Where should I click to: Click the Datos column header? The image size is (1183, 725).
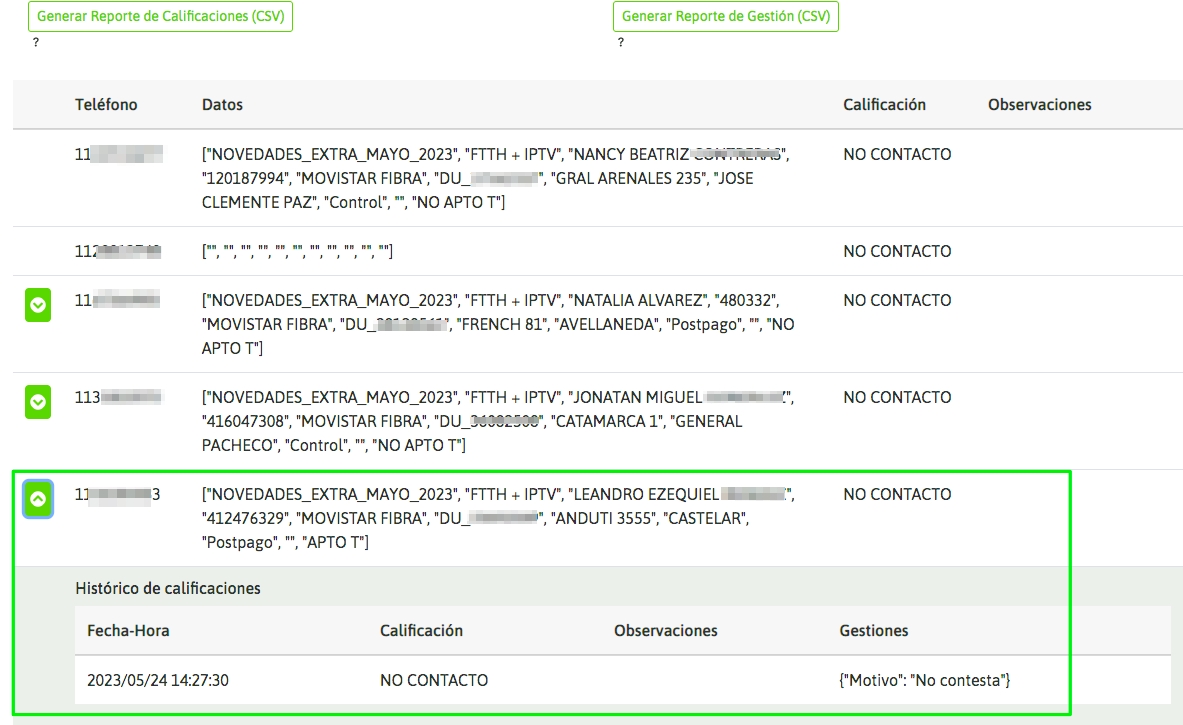click(x=222, y=105)
